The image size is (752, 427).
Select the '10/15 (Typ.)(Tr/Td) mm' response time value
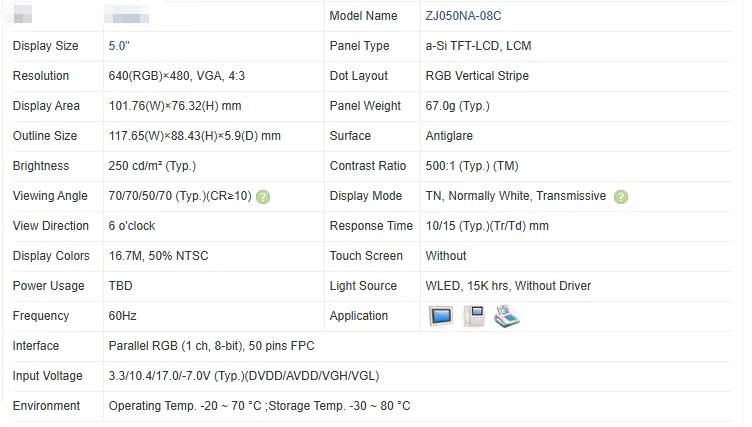487,225
